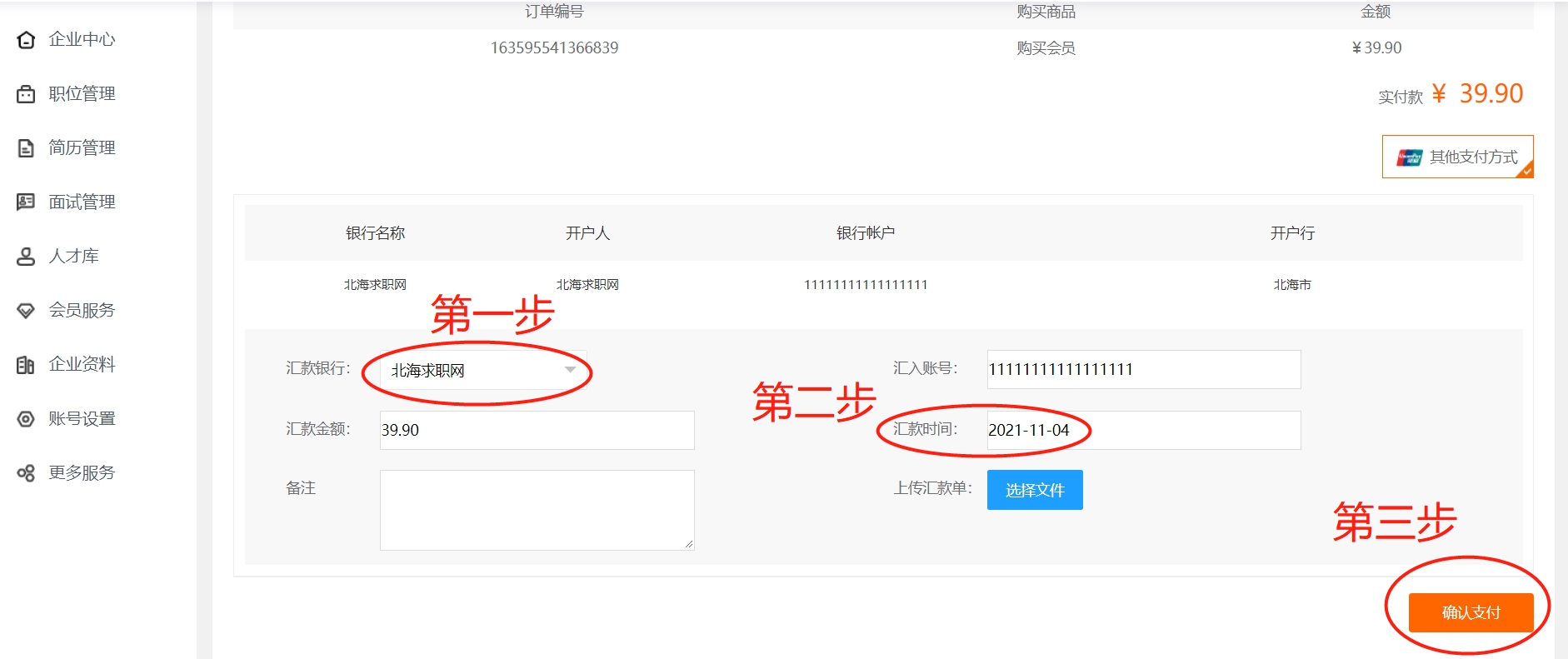Open 人才库 menu item
This screenshot has height=659, width=1568.
[73, 256]
